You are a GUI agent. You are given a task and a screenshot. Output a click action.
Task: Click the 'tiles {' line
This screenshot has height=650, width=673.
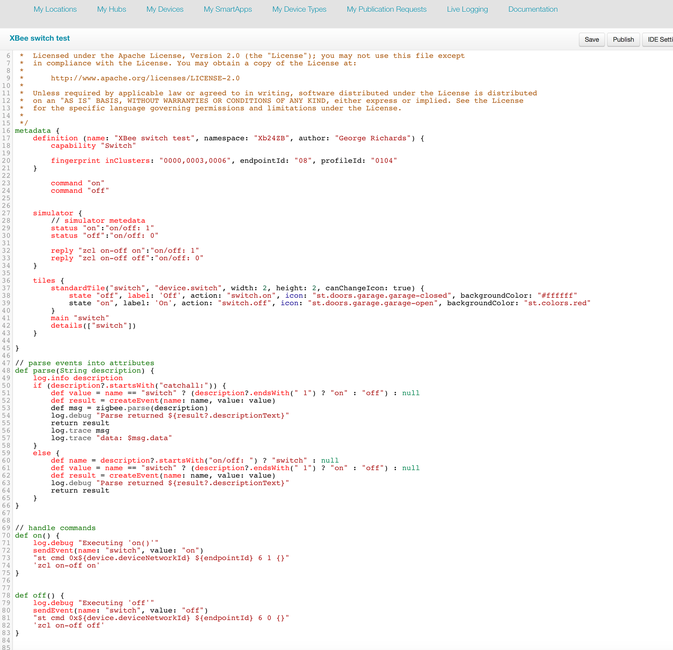(49, 281)
